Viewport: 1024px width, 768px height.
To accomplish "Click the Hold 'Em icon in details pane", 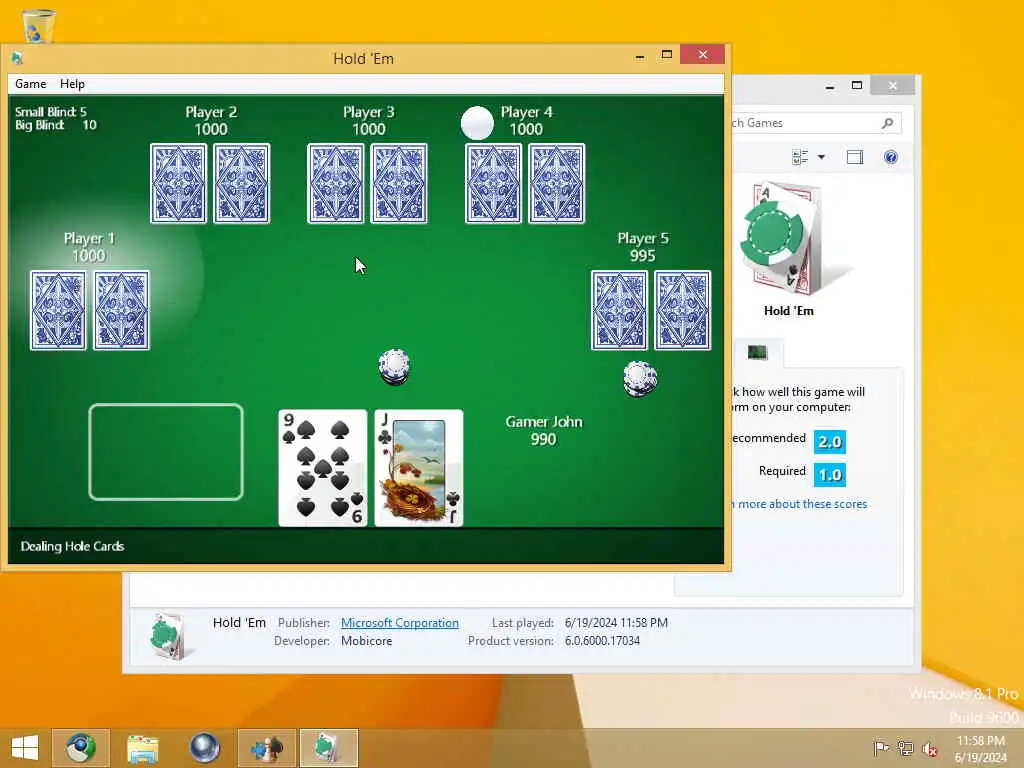I will coord(170,635).
